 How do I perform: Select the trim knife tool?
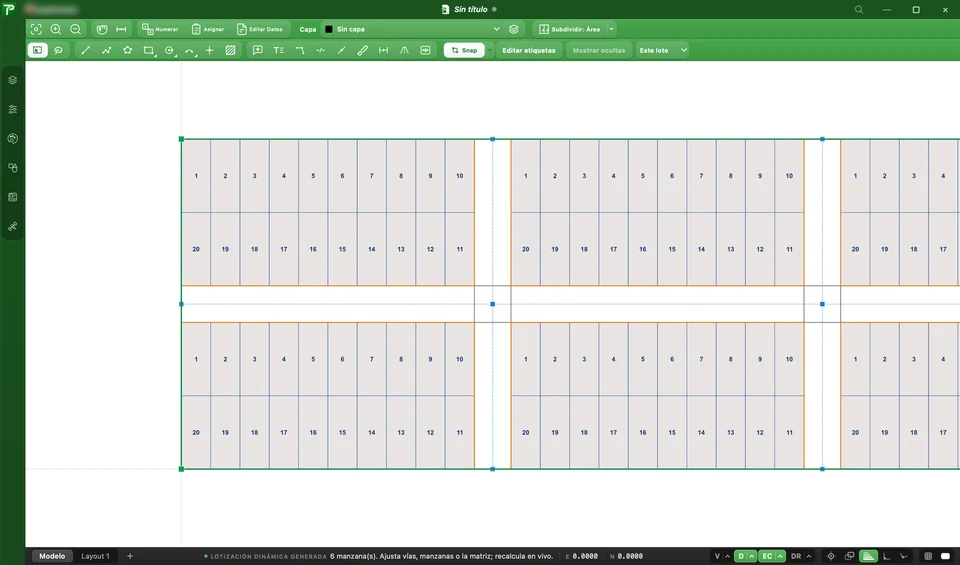click(342, 50)
